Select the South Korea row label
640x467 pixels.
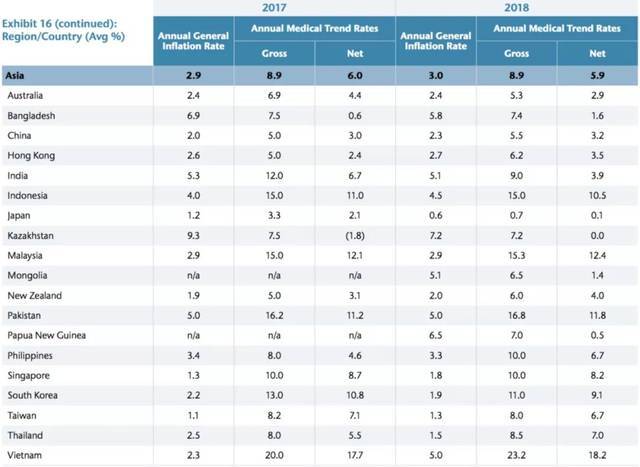click(31, 394)
